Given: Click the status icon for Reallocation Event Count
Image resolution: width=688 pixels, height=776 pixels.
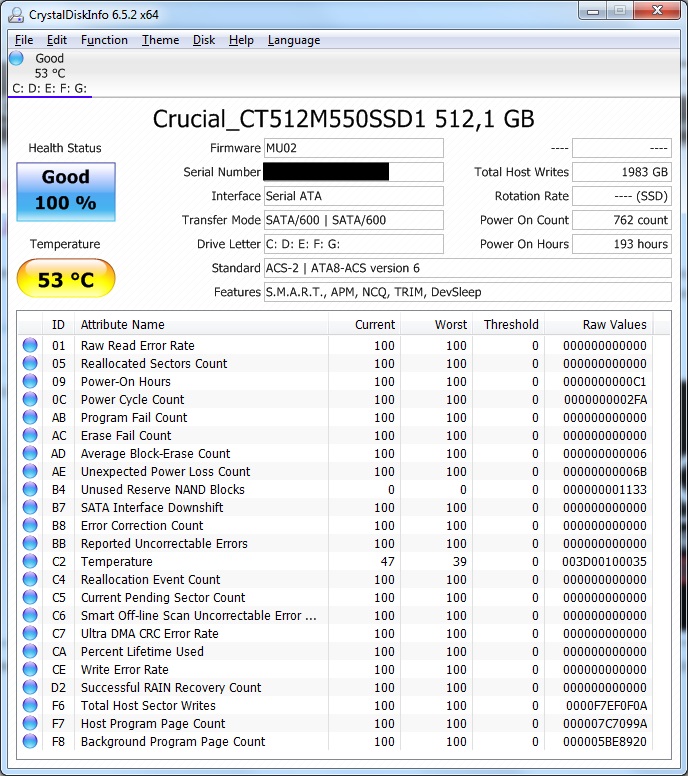Looking at the screenshot, I should click(30, 579).
